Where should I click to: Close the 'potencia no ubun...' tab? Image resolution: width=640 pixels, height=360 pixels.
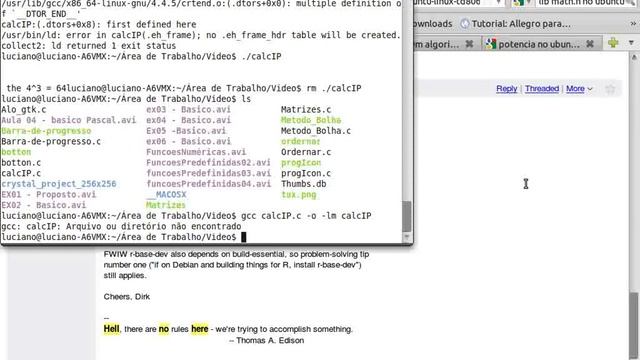point(590,44)
